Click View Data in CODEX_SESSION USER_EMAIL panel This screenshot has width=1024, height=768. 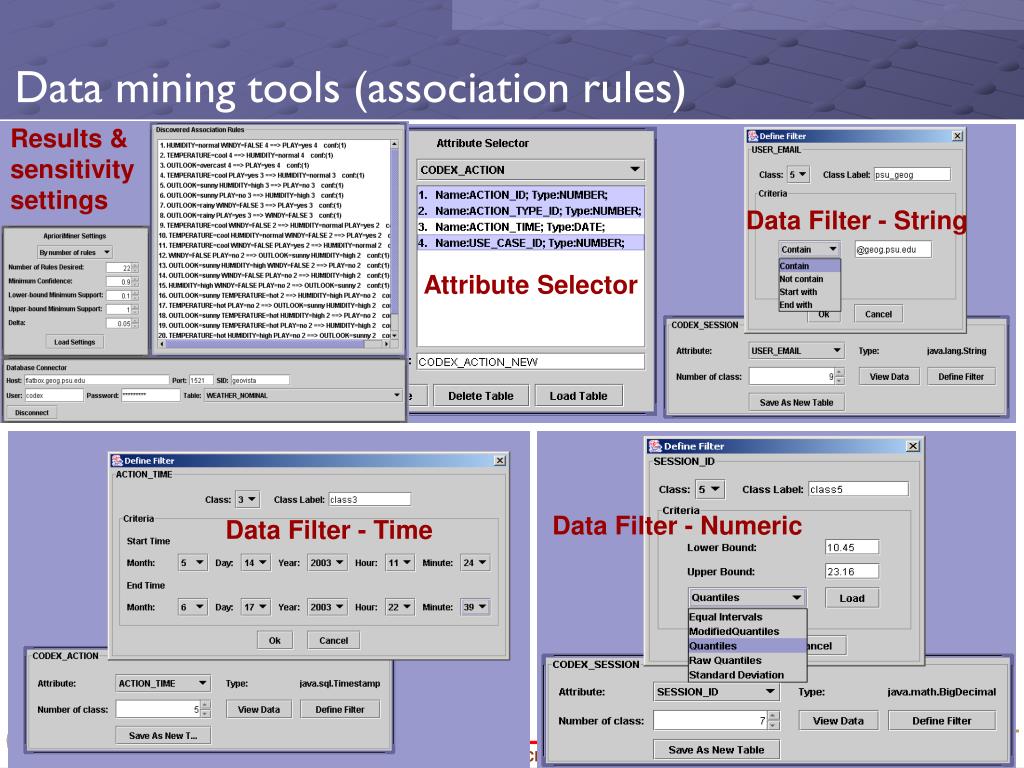(x=889, y=377)
